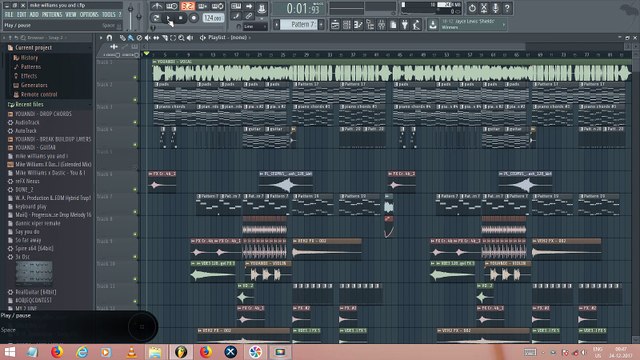Toggle the browser view icon
This screenshot has height=360, width=640.
[x=370, y=25]
